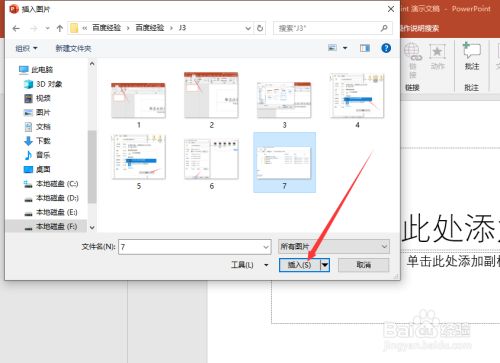Expand the address bar path dropdown
500x363 pixels.
248,28
